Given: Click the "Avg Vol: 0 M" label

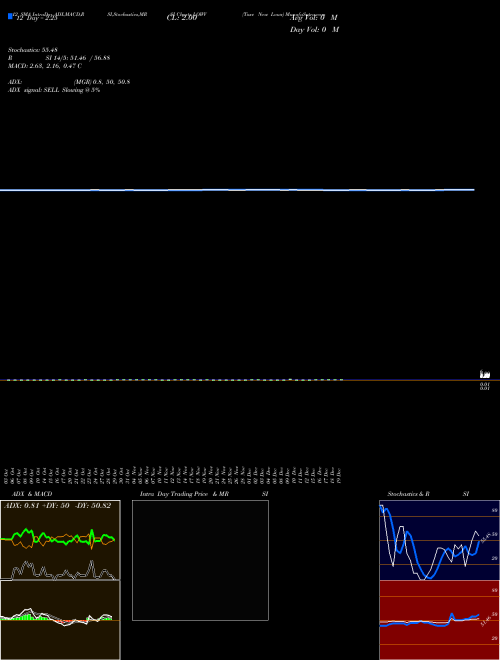Looking at the screenshot, I should pos(314,18).
